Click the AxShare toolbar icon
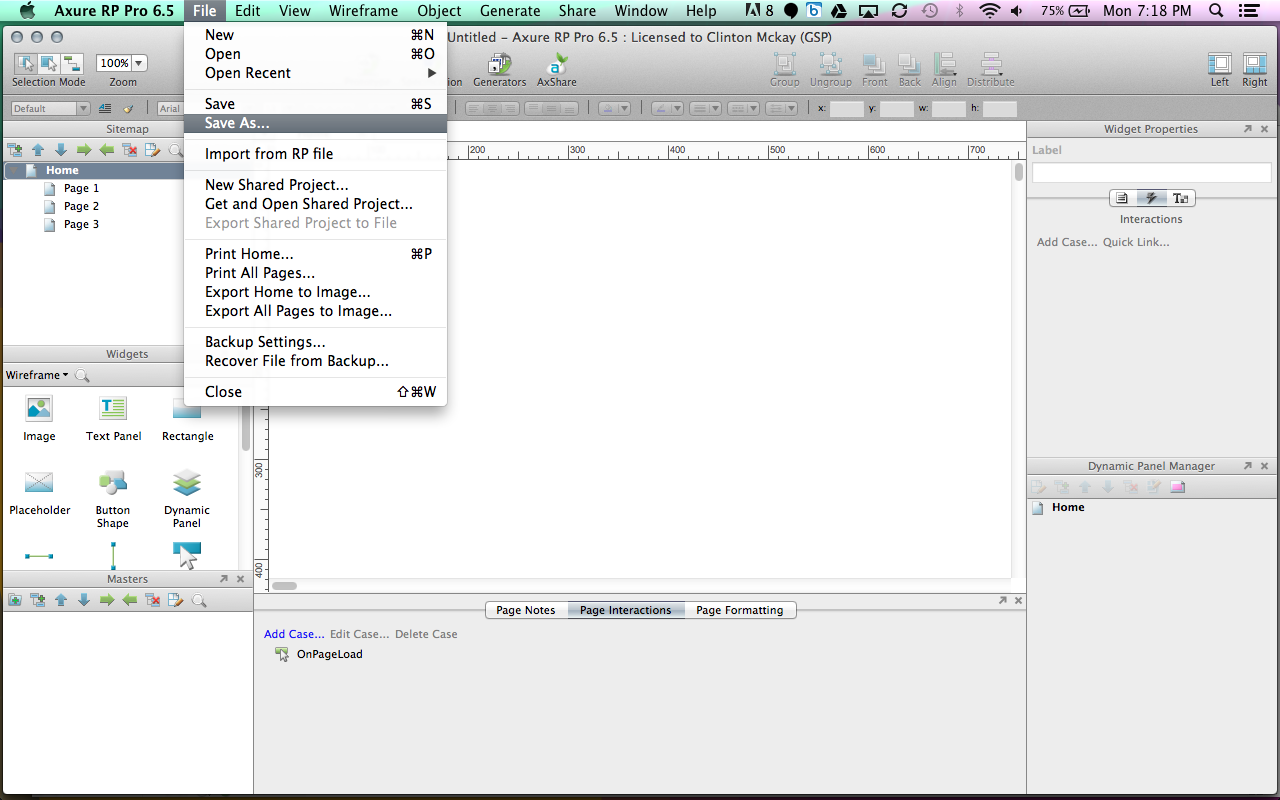This screenshot has height=800, width=1280. click(x=557, y=70)
